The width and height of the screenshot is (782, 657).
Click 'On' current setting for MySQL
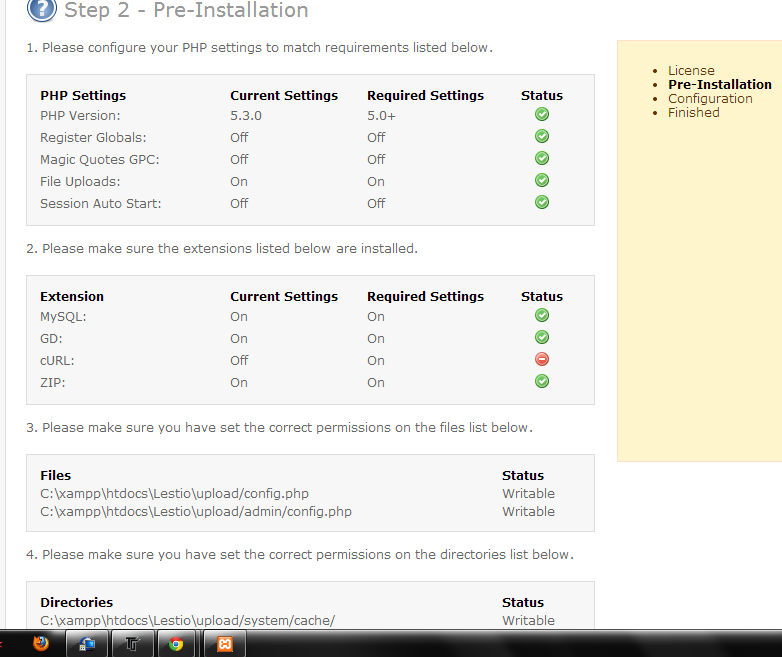point(239,316)
